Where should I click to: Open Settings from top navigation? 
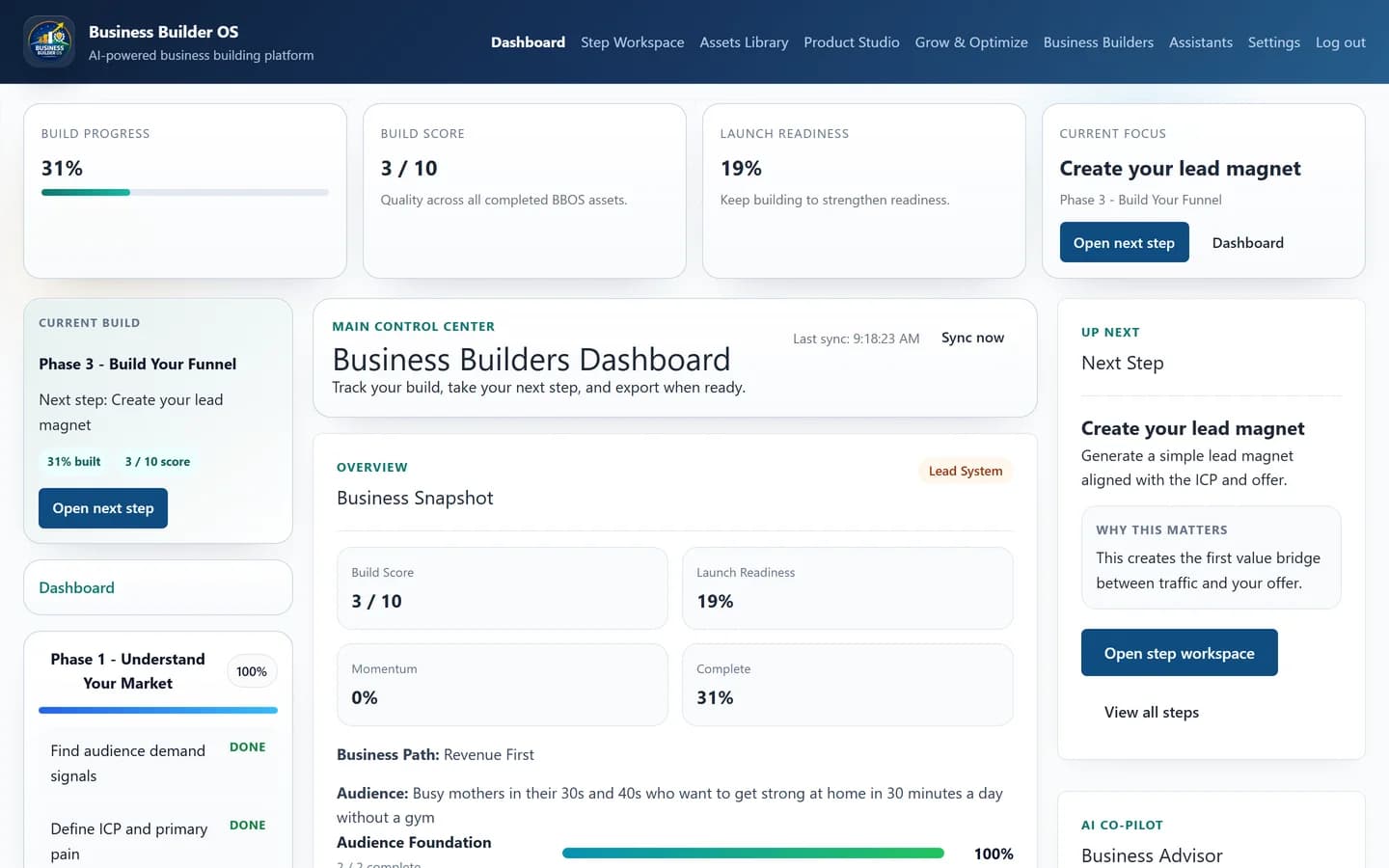pyautogui.click(x=1273, y=42)
